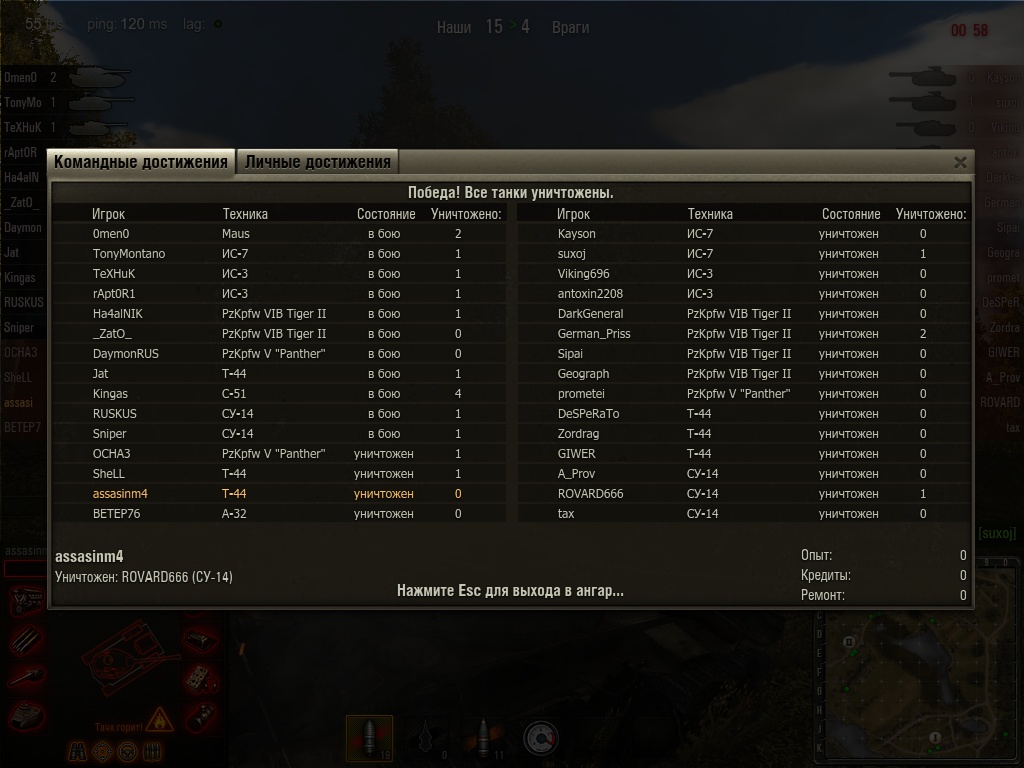Viewport: 1024px width, 768px height.
Task: Click the fuel tank module icon
Action: click(x=200, y=717)
